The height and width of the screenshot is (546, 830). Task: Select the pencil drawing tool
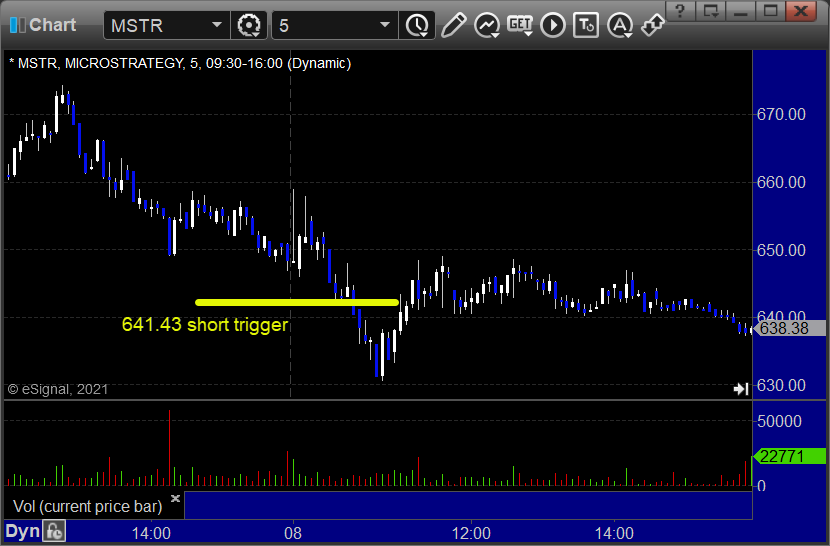(453, 25)
